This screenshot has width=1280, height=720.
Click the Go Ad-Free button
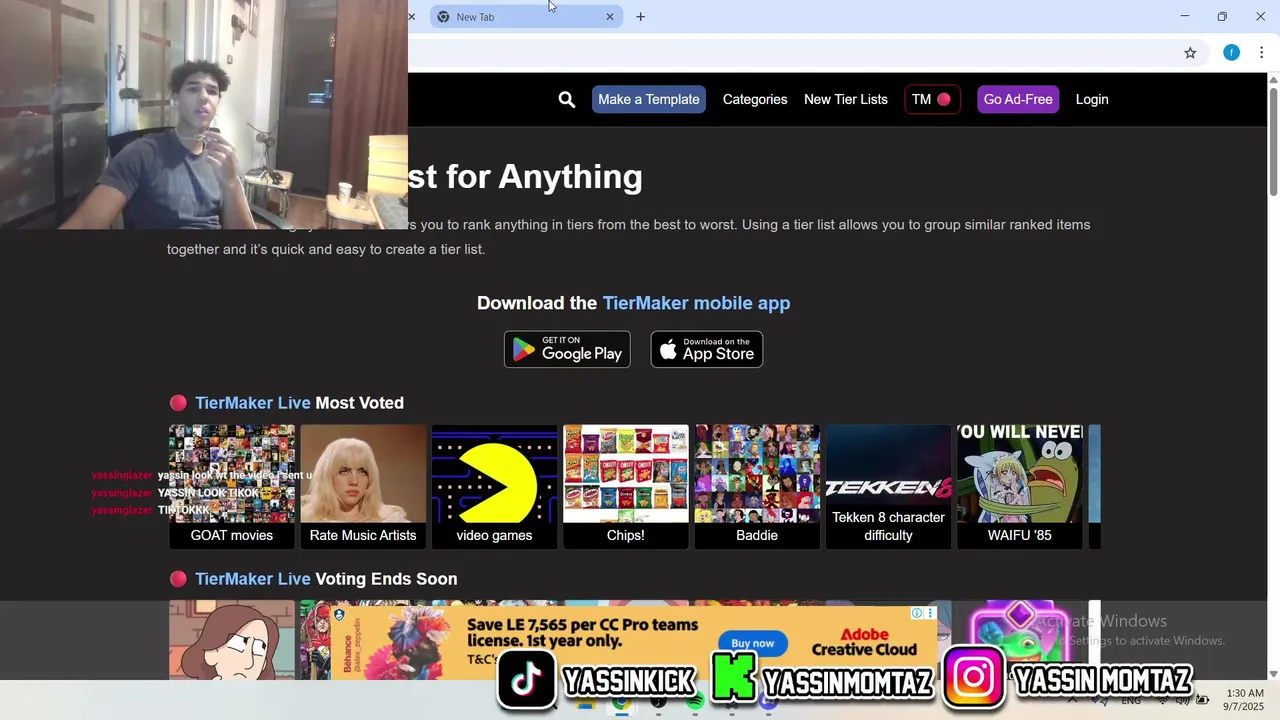(1018, 99)
